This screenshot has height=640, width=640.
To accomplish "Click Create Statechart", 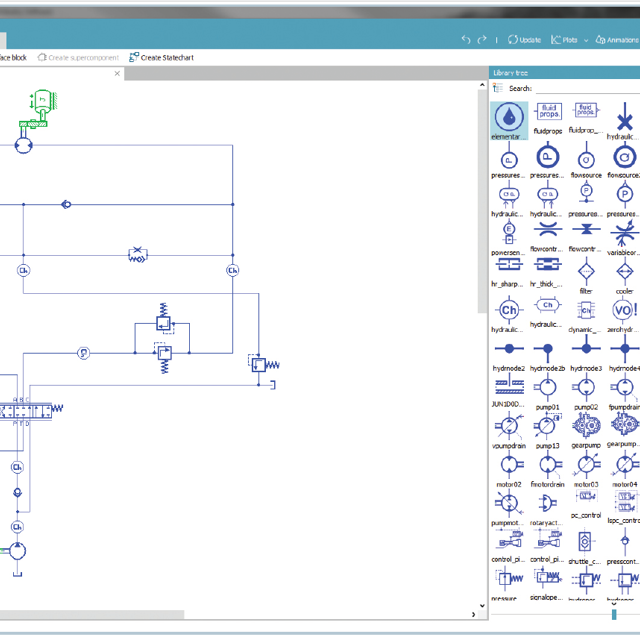I will pos(162,58).
